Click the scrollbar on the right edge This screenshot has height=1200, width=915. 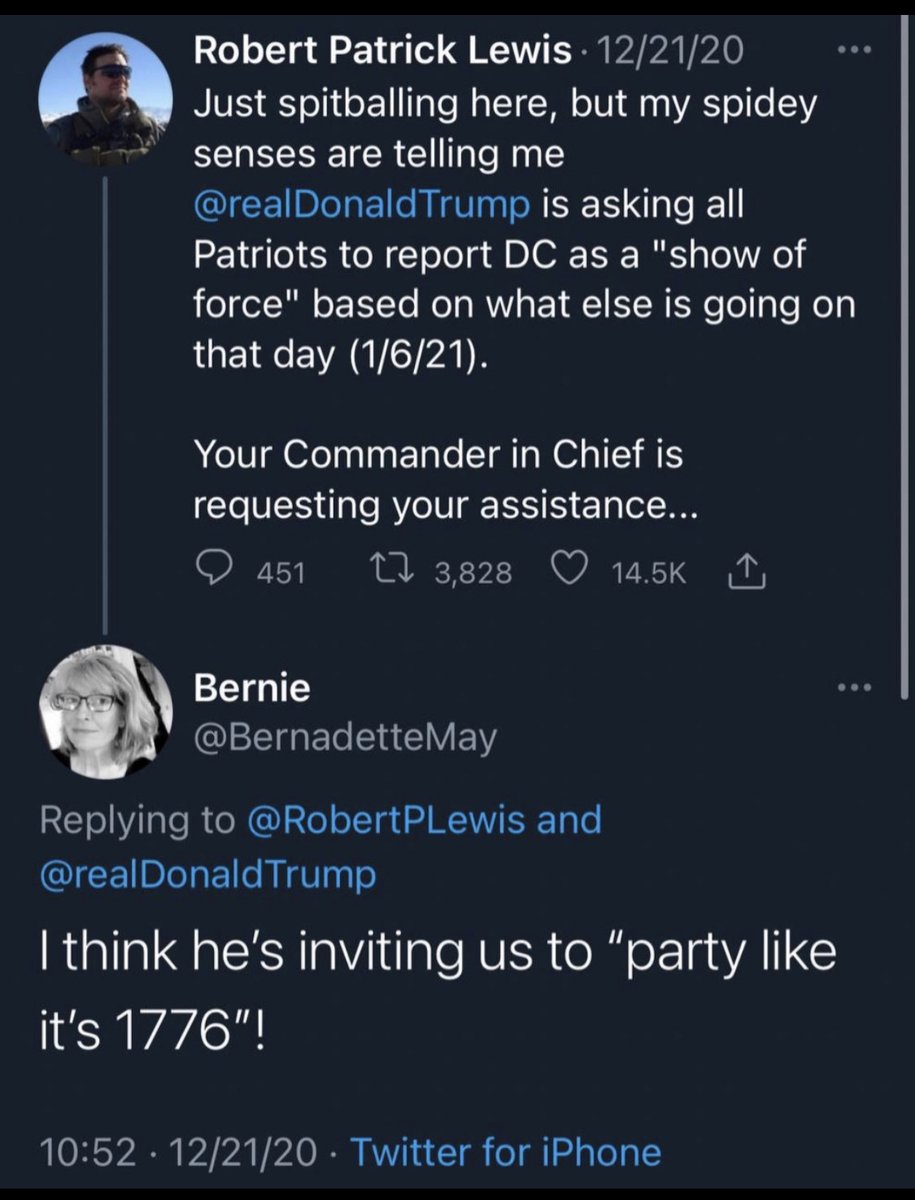(x=907, y=350)
